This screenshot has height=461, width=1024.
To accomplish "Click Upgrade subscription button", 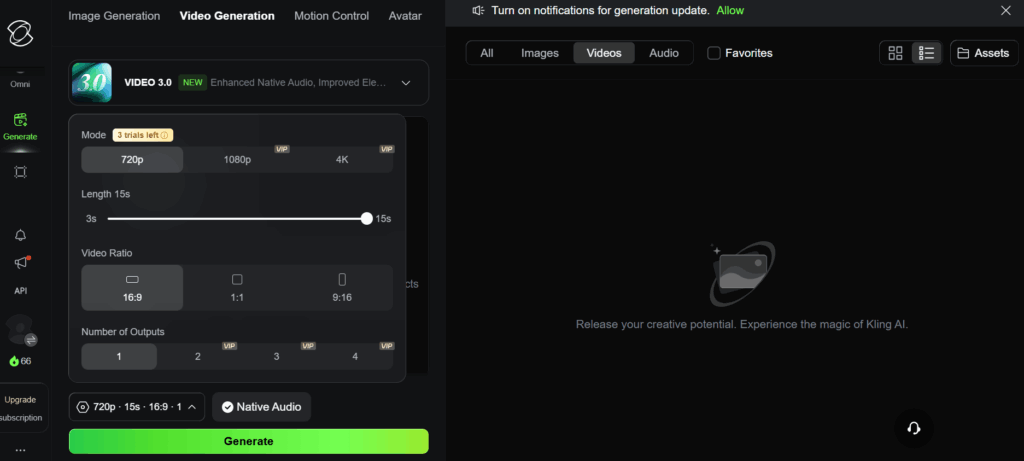I will (21, 408).
